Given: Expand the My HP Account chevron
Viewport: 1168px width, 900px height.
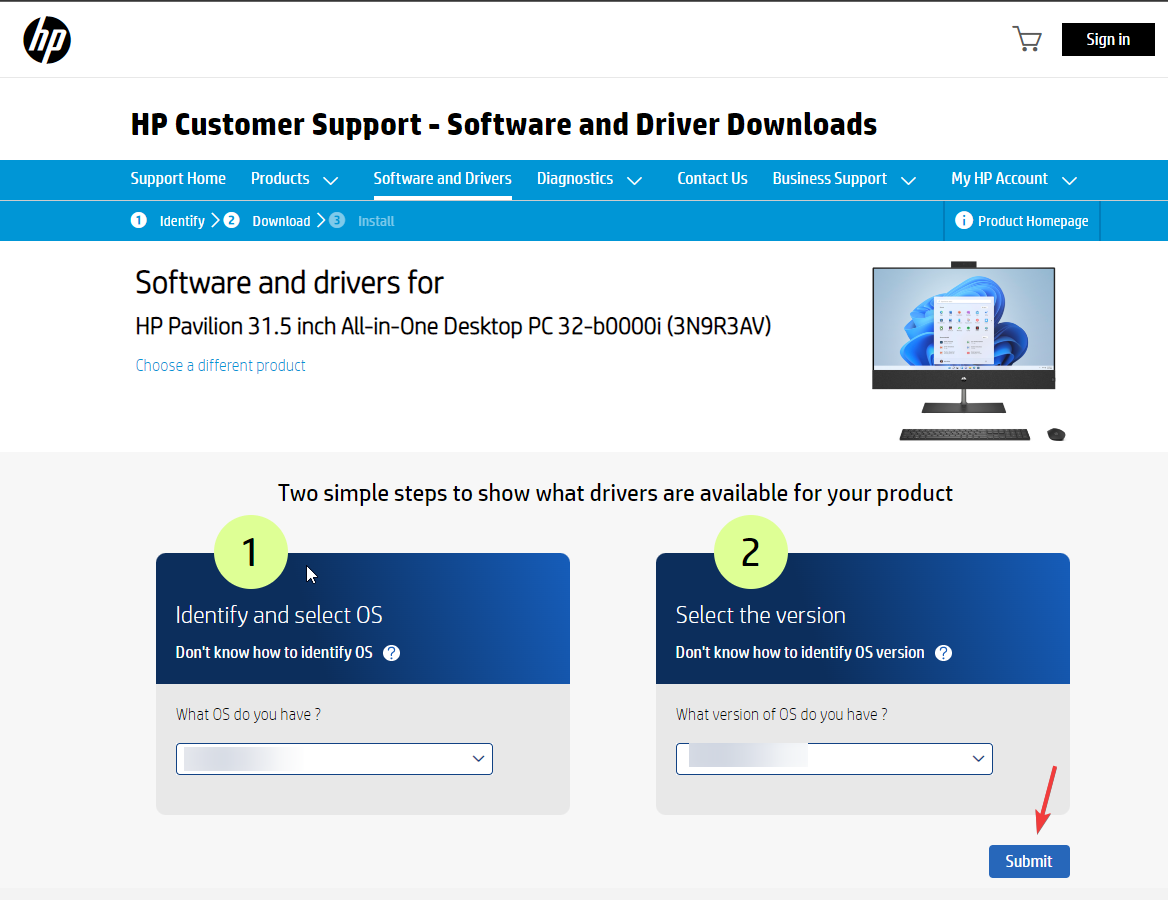Looking at the screenshot, I should click(1070, 180).
